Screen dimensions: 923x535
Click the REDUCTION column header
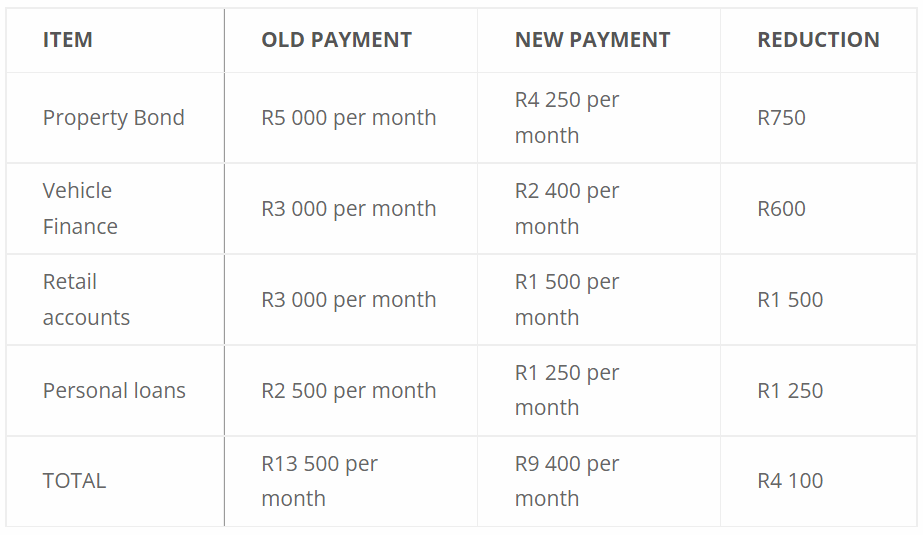click(818, 40)
